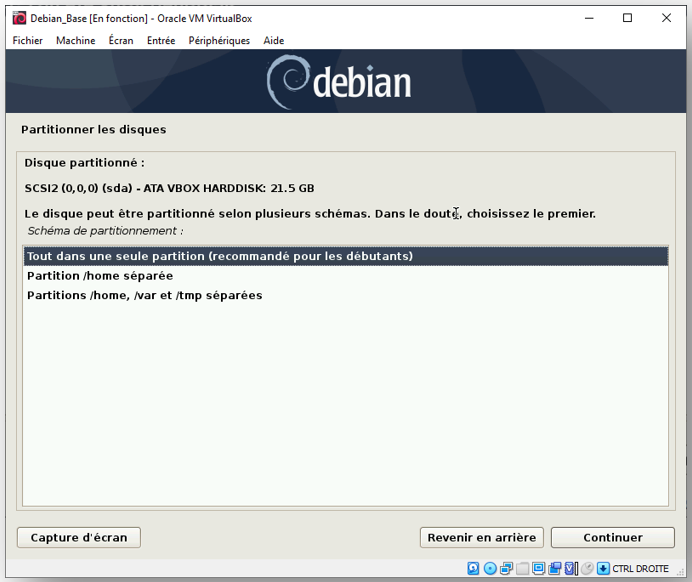Select 'Tout dans une seule partition' option
This screenshot has height=582, width=692.
tap(346, 256)
